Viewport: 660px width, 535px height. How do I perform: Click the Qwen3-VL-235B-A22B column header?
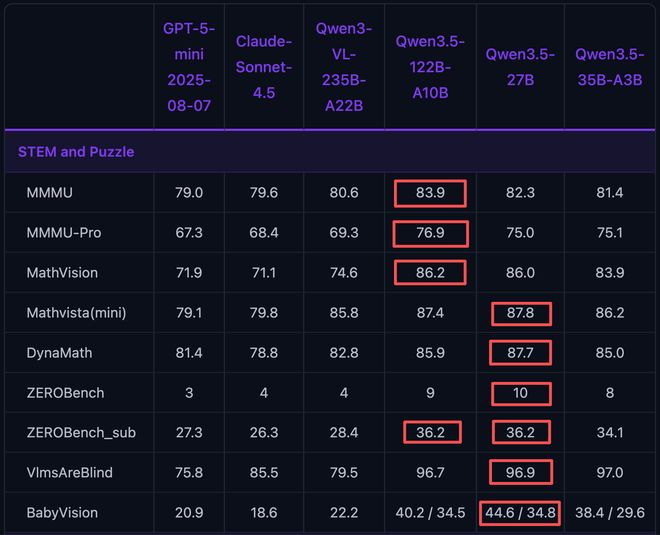pos(344,66)
